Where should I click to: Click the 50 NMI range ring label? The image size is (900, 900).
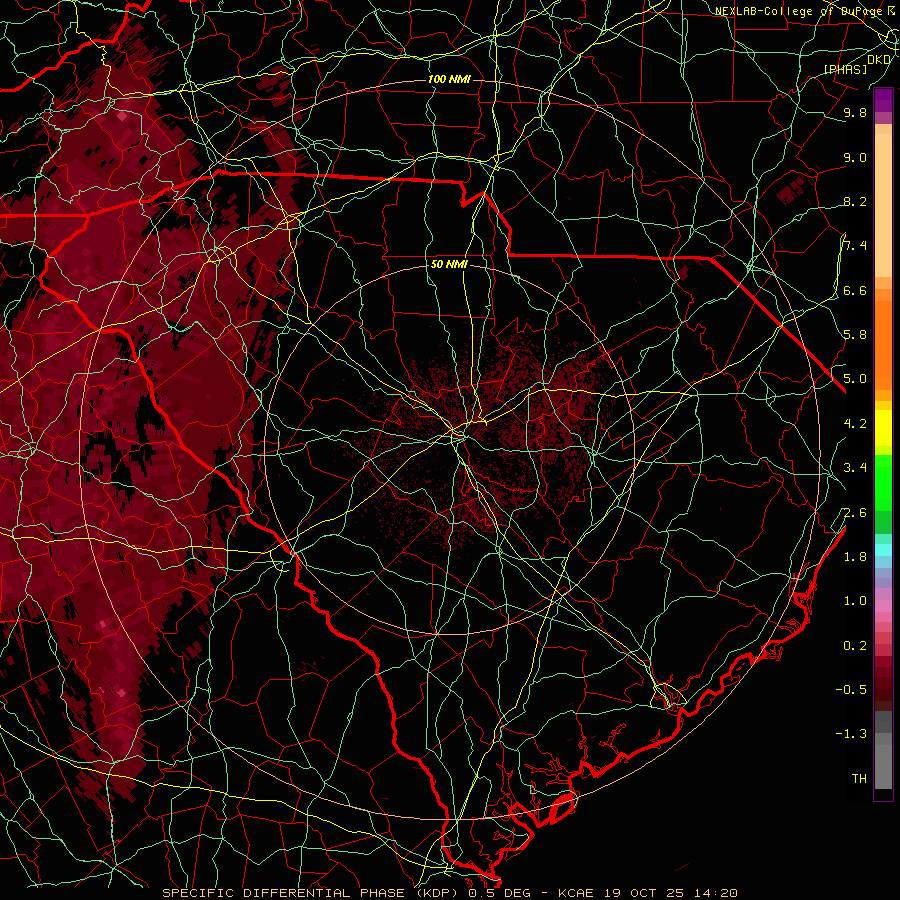point(449,264)
